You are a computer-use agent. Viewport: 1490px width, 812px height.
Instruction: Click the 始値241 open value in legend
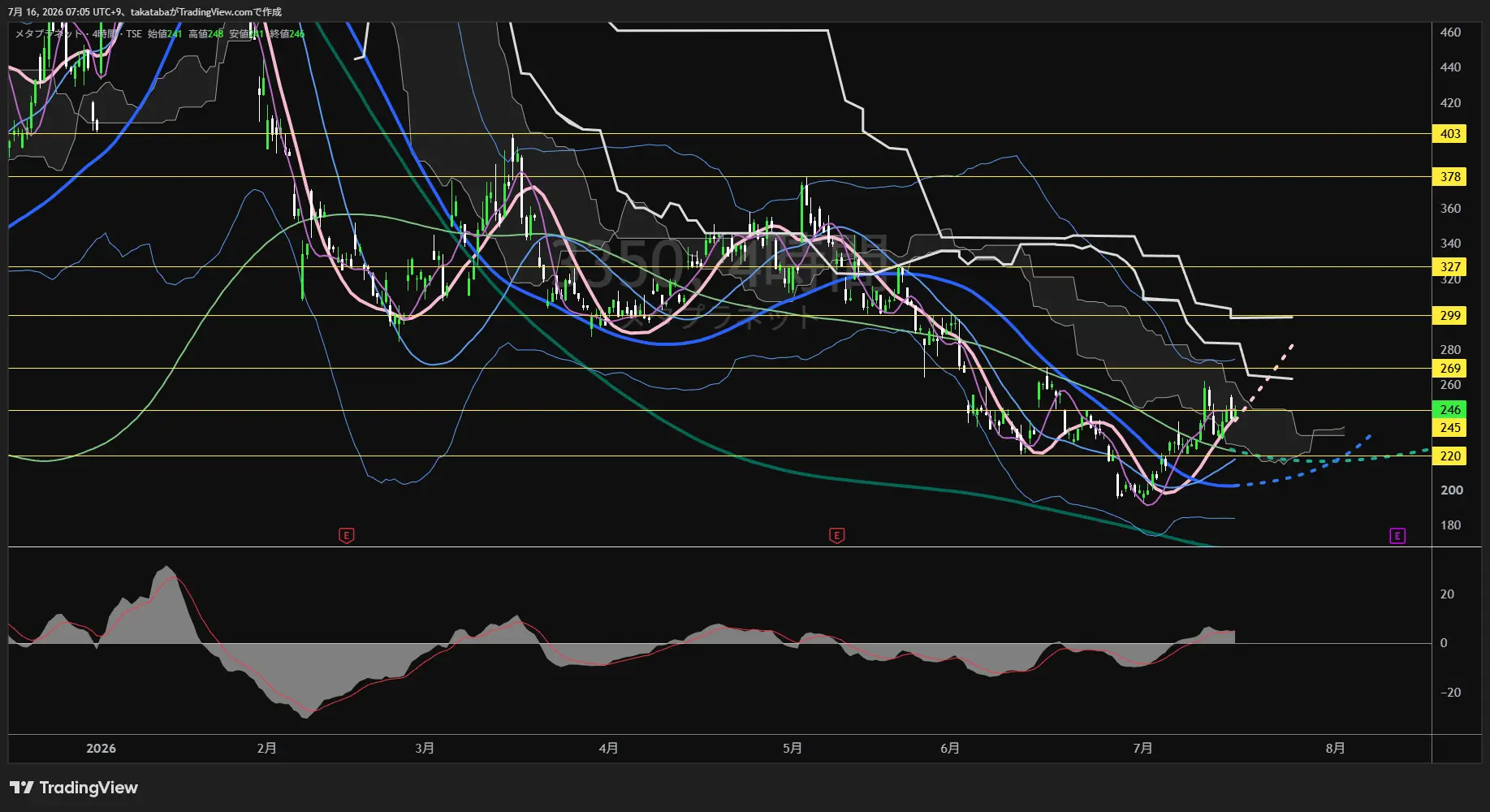pos(165,34)
